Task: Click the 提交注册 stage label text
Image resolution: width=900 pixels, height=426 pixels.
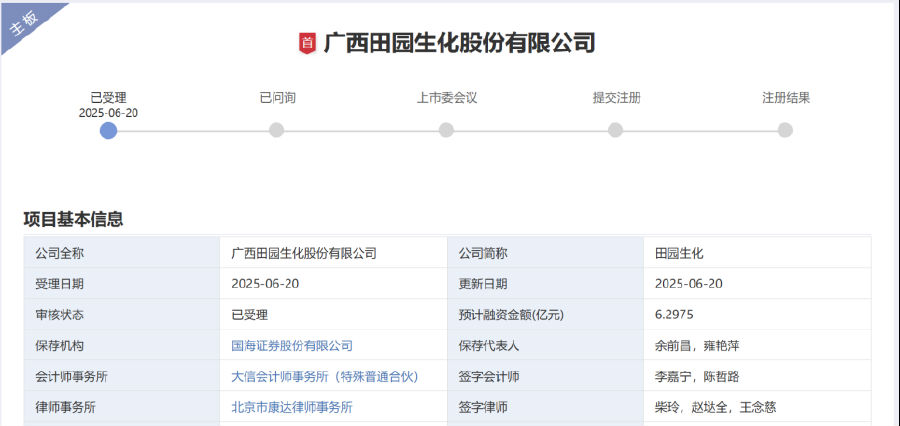Action: tap(616, 98)
